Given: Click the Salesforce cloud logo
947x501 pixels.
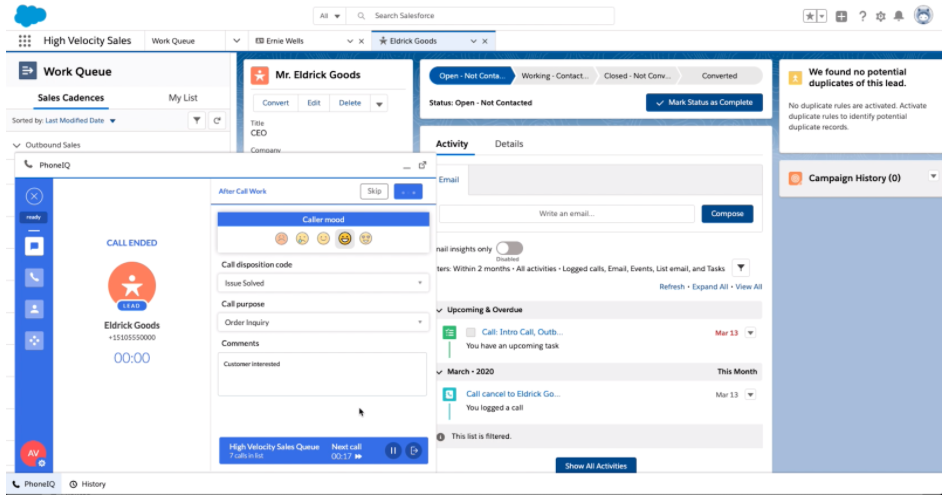Looking at the screenshot, I should point(30,15).
